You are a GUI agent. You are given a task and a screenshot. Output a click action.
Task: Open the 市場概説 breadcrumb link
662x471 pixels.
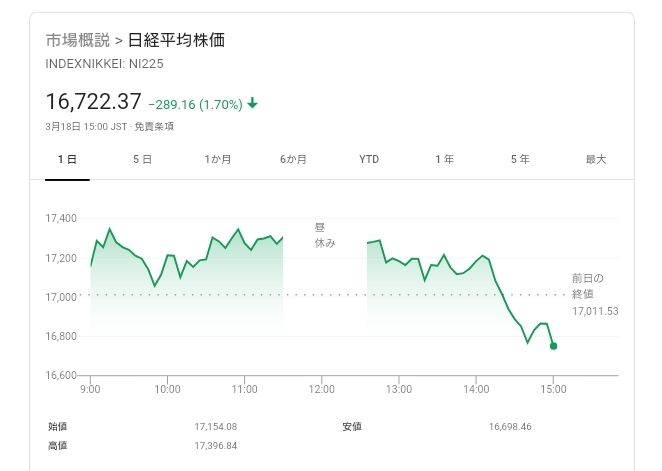click(x=77, y=41)
